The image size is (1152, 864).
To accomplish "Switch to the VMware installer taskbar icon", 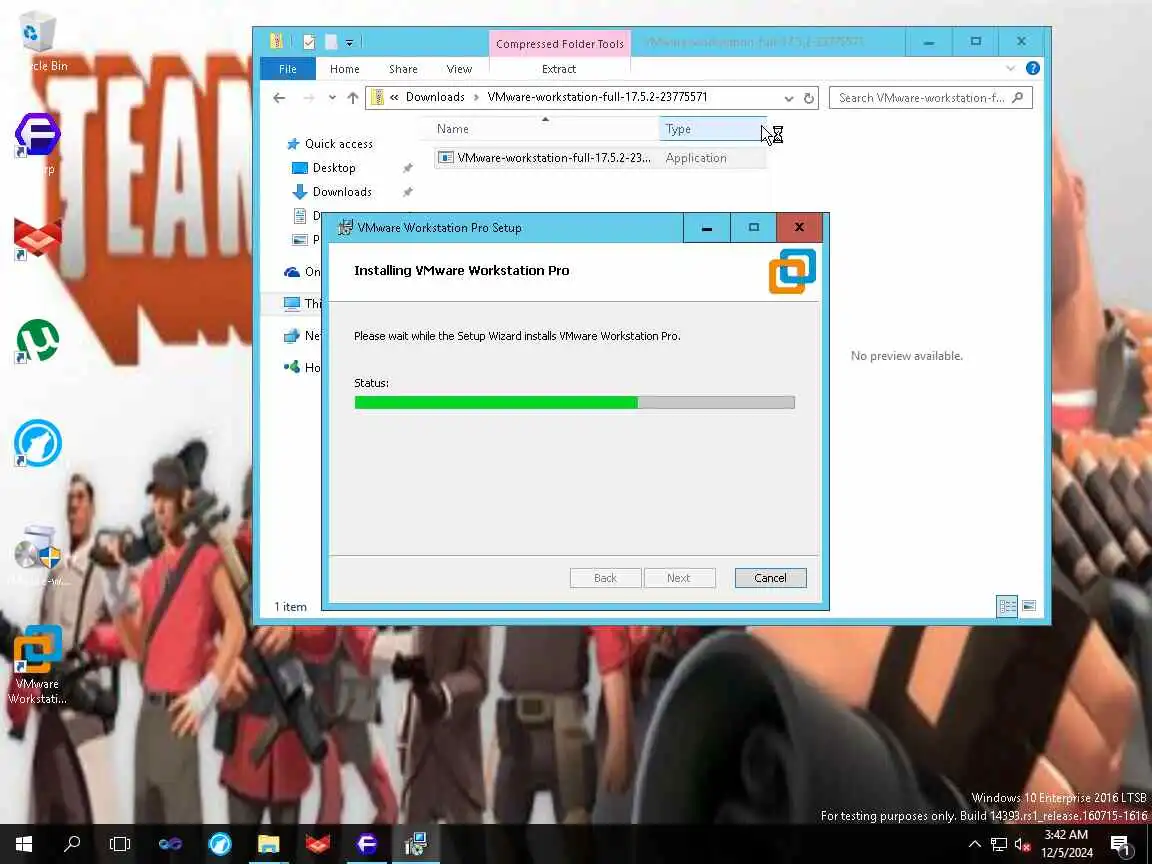I will (x=415, y=843).
